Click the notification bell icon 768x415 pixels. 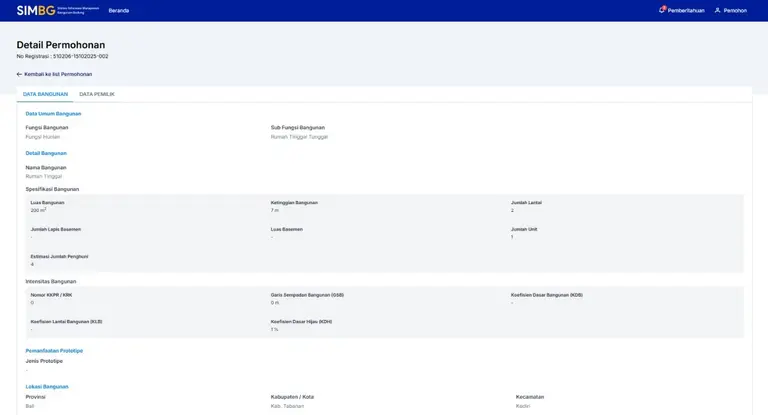pyautogui.click(x=662, y=10)
